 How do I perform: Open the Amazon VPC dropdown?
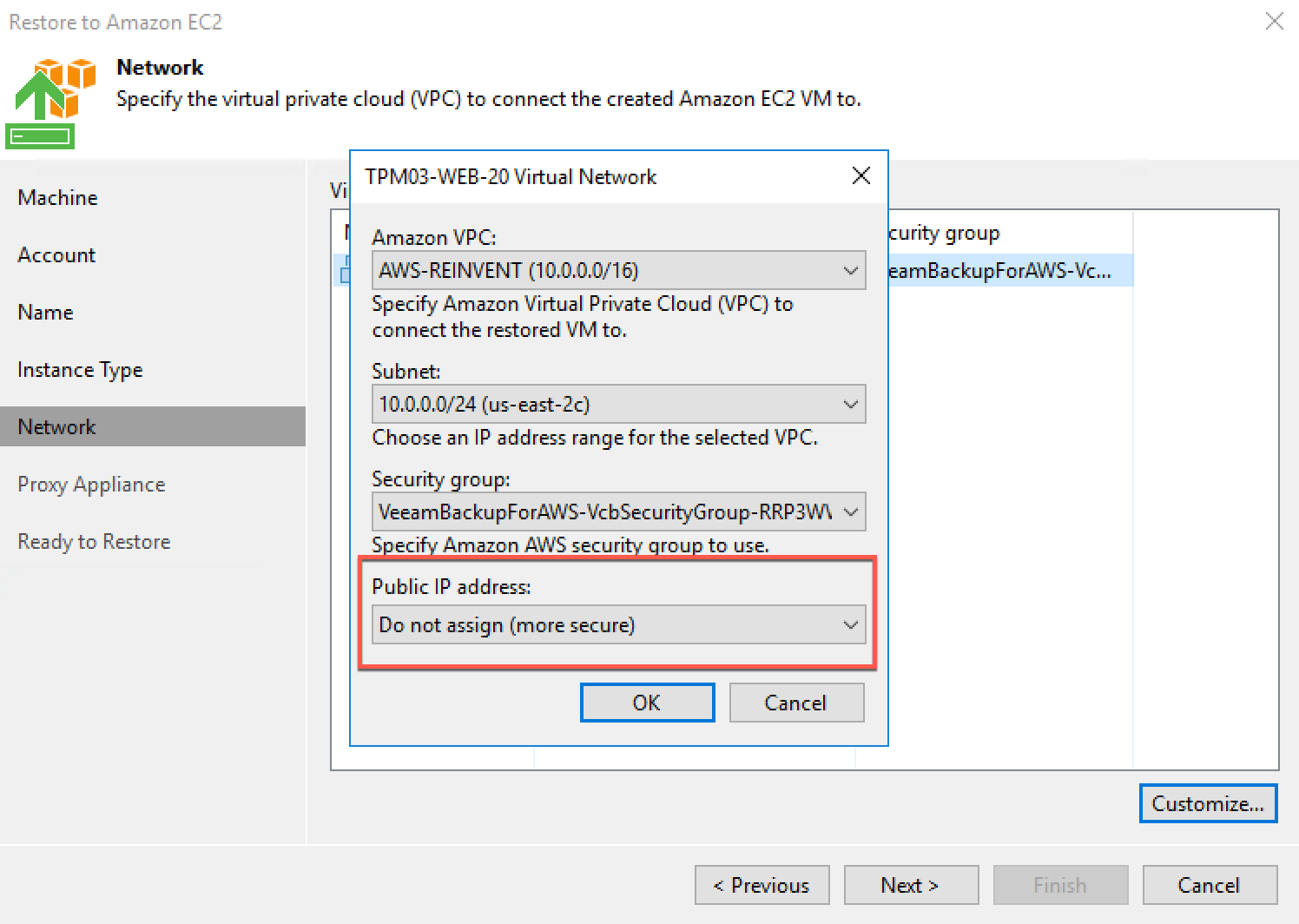[x=618, y=270]
